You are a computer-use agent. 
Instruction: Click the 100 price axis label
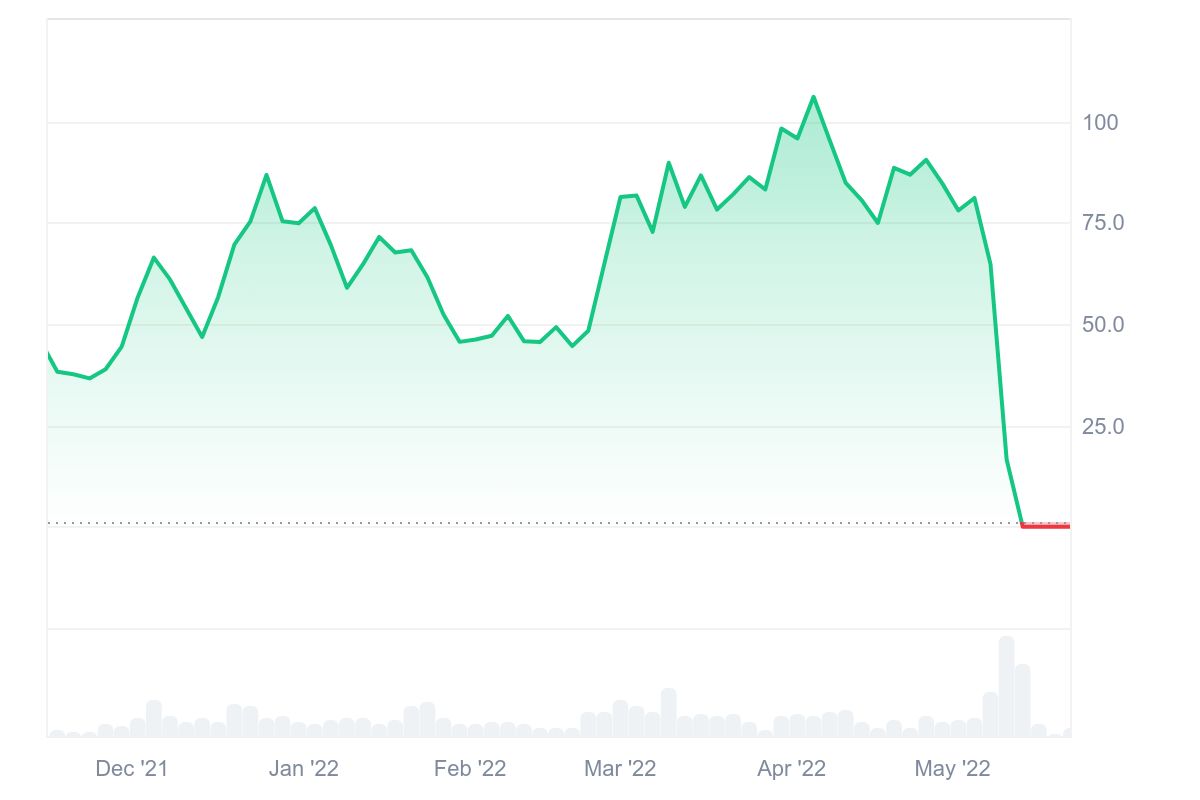[x=1100, y=123]
